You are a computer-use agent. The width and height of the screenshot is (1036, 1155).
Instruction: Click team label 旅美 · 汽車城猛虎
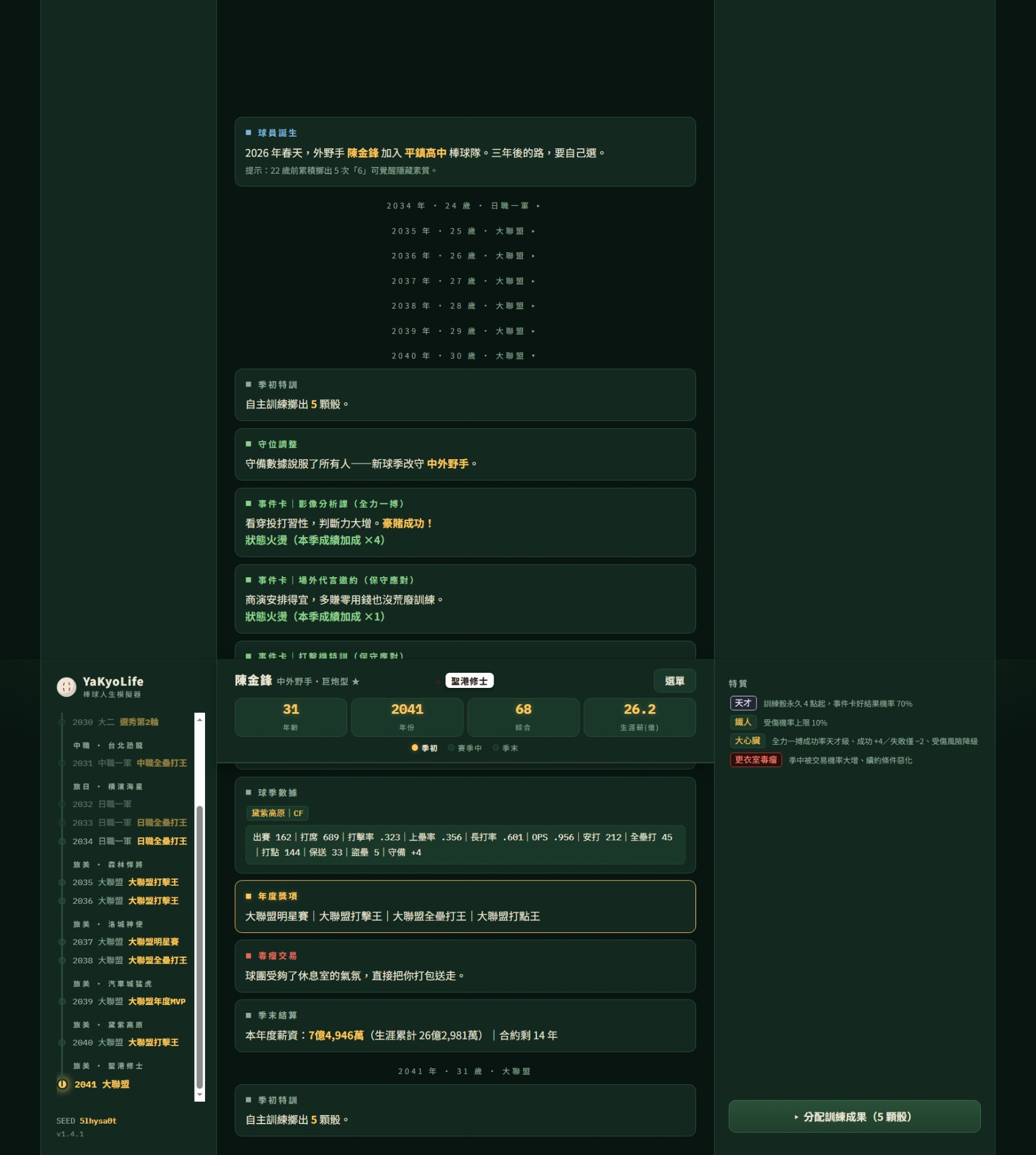(x=112, y=984)
